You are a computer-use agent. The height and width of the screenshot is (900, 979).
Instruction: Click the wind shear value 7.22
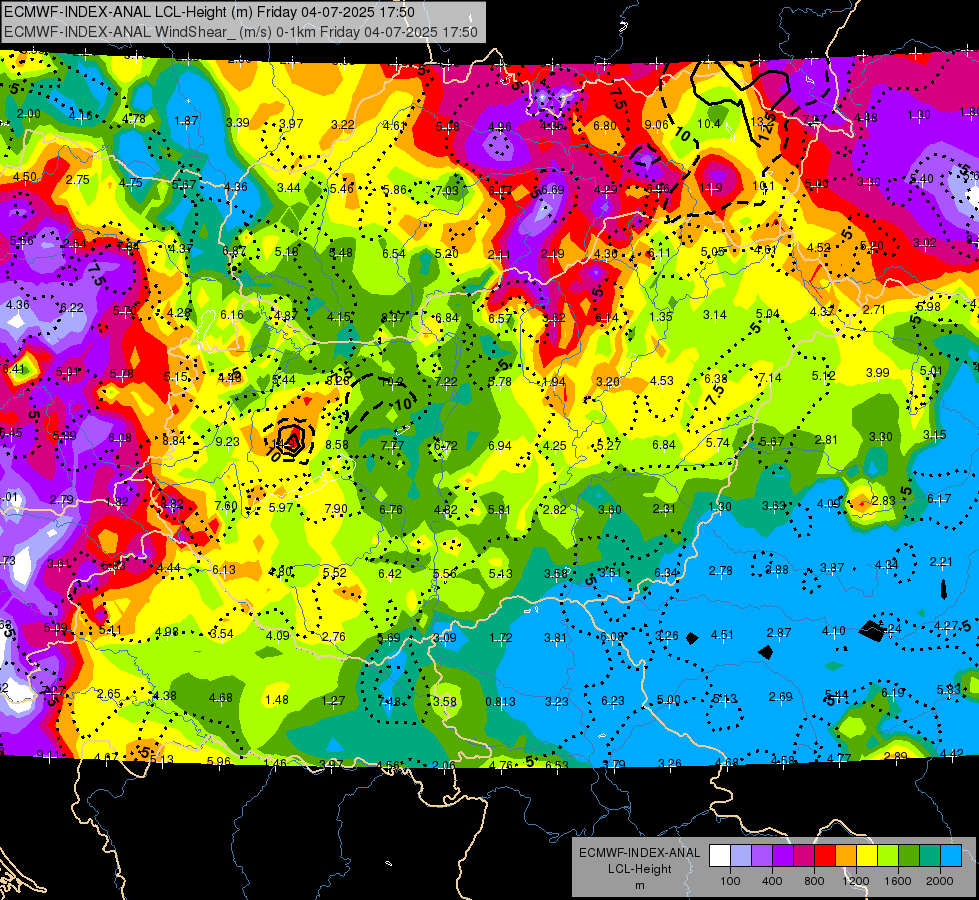tap(446, 381)
